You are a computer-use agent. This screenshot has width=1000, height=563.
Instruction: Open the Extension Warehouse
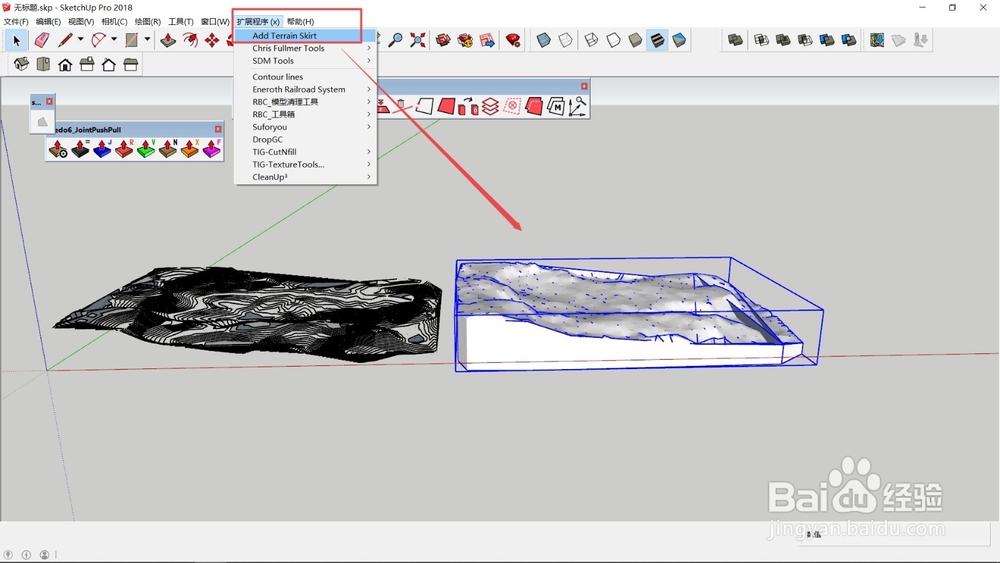[465, 40]
